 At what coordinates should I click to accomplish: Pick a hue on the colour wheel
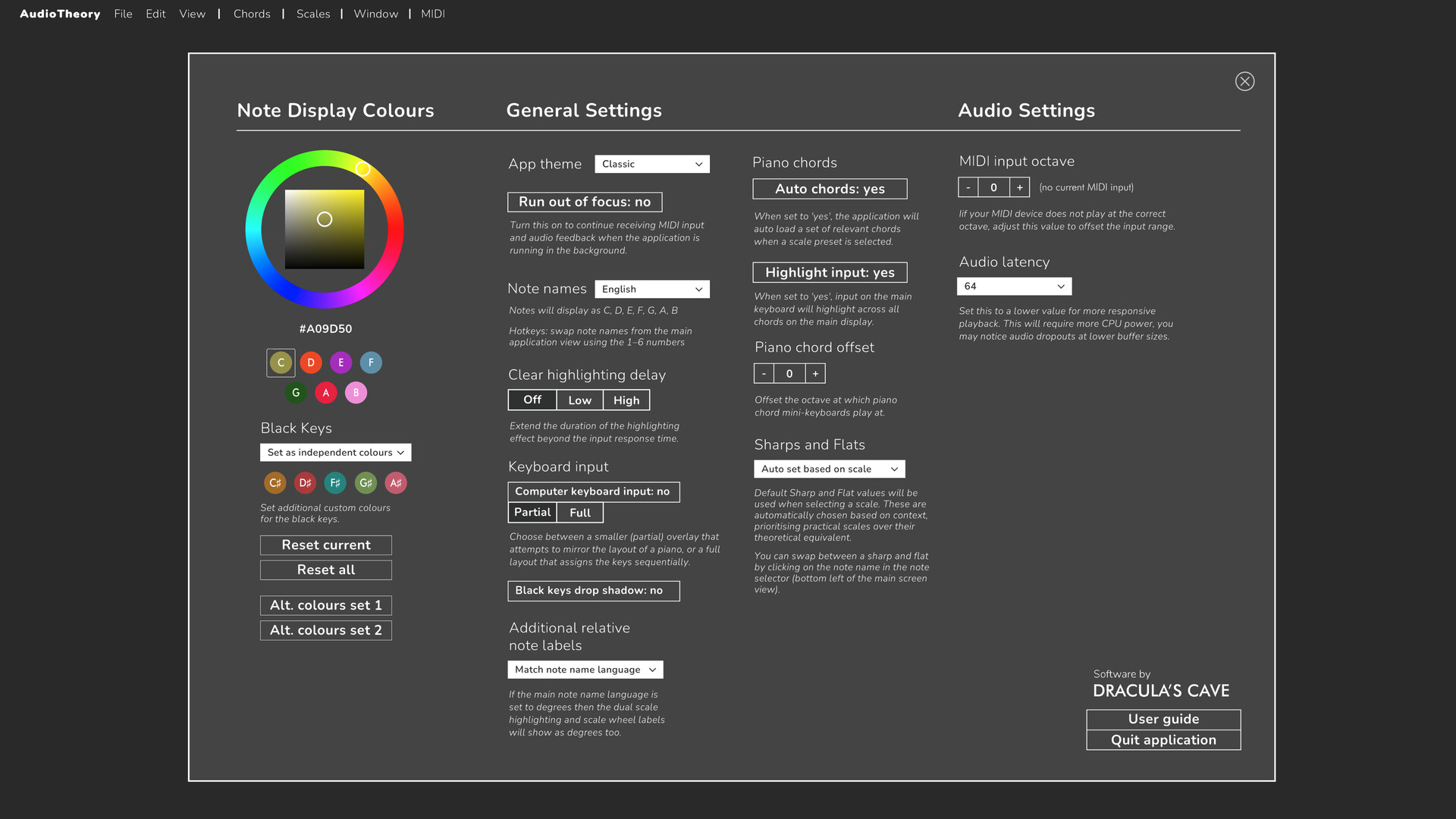tap(362, 170)
